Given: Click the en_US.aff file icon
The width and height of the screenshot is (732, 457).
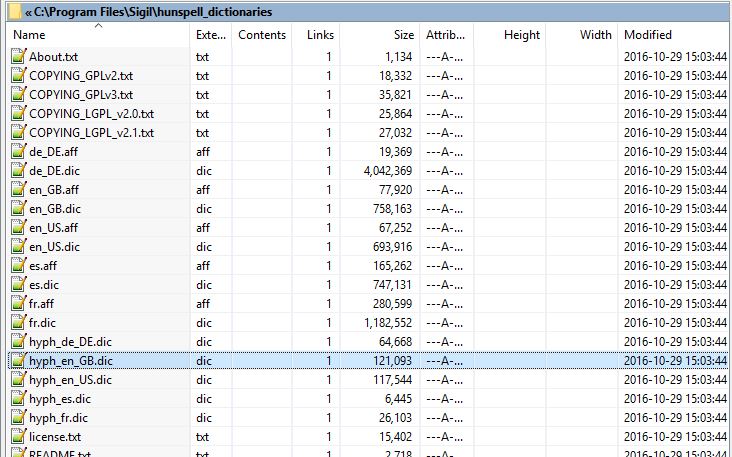Looking at the screenshot, I should click(18, 228).
